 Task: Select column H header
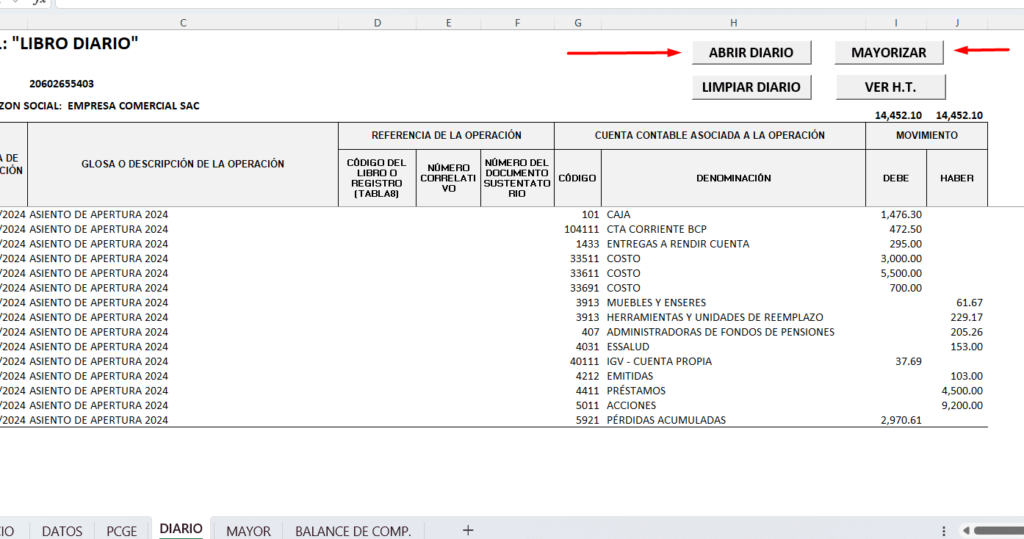[x=733, y=22]
